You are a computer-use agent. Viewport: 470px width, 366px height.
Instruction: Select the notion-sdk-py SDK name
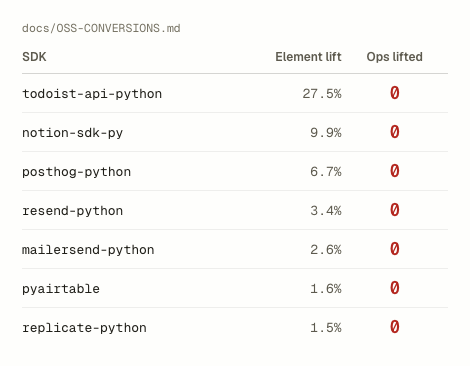73,133
